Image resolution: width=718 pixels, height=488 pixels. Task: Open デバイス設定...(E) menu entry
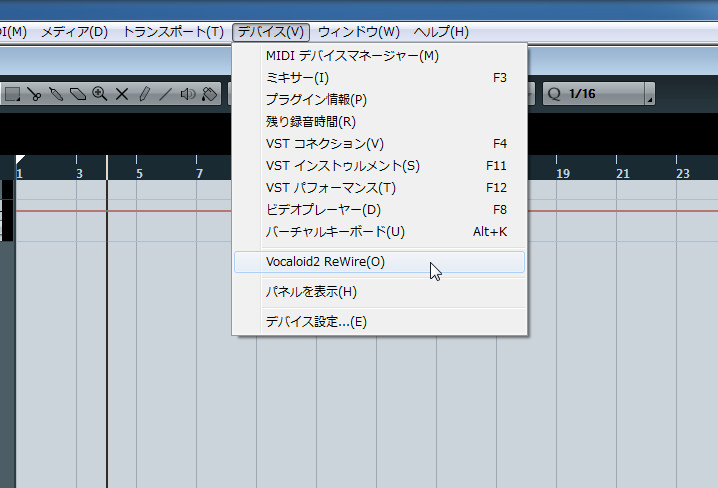(x=380, y=322)
